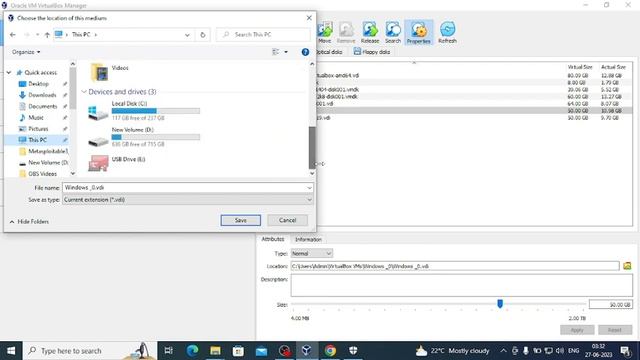Click the Apply button in VirtualBox

(577, 330)
